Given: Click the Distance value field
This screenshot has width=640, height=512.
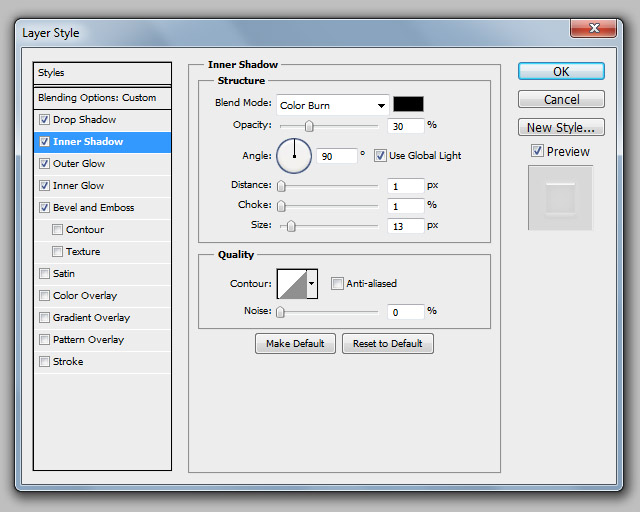Looking at the screenshot, I should [406, 186].
